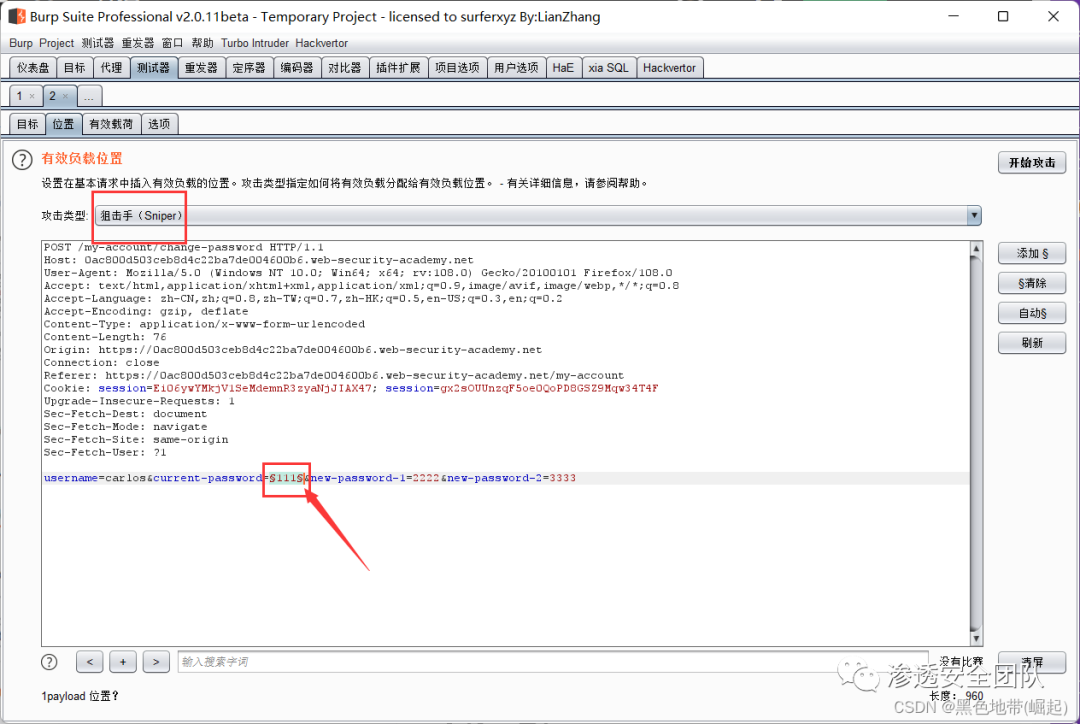Image resolution: width=1080 pixels, height=724 pixels.
Task: Open the 攻击类型 Sniper dropdown
Action: point(538,216)
